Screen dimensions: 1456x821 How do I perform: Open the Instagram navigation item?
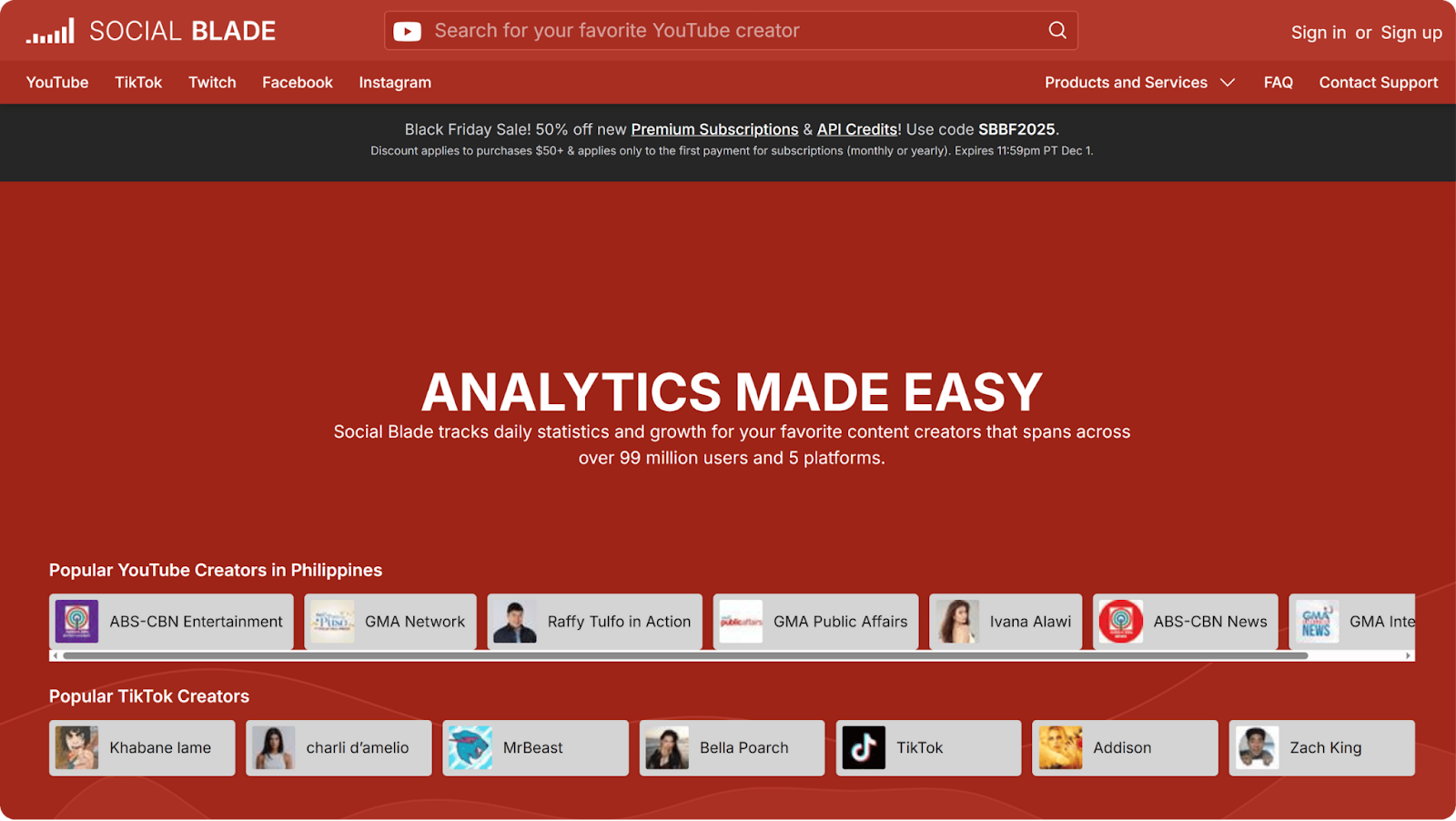click(394, 82)
